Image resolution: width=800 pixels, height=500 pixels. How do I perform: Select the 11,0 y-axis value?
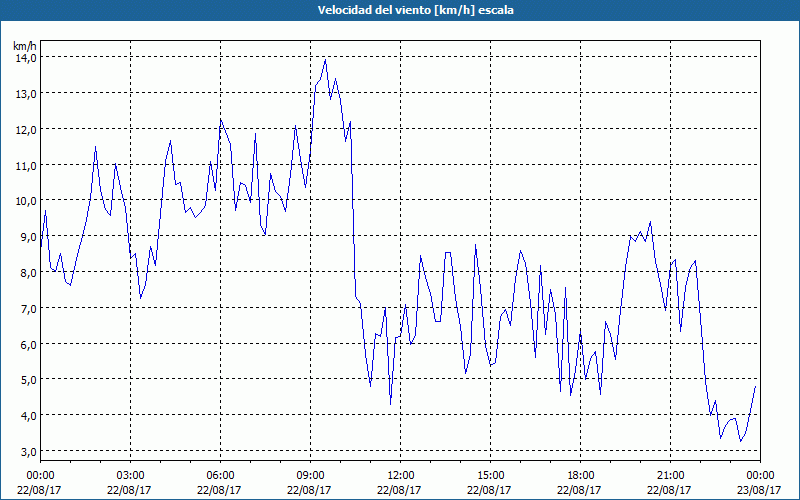click(26, 165)
